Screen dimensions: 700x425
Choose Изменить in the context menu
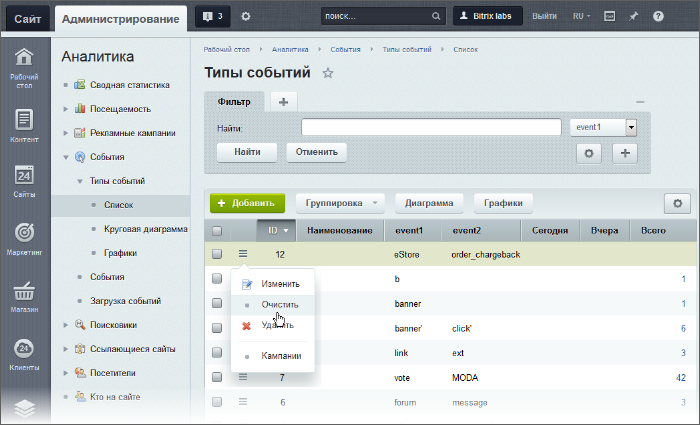[280, 284]
